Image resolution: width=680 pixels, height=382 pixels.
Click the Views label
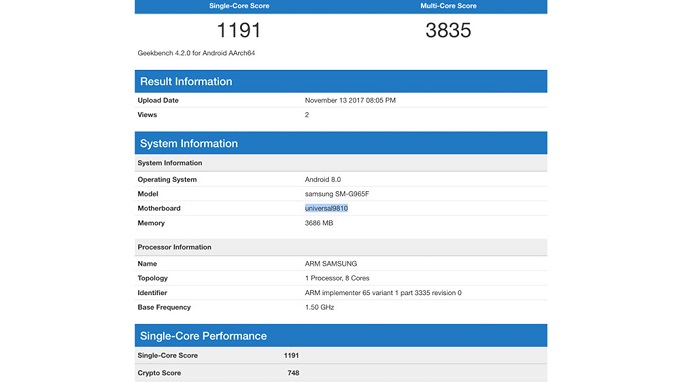click(147, 115)
